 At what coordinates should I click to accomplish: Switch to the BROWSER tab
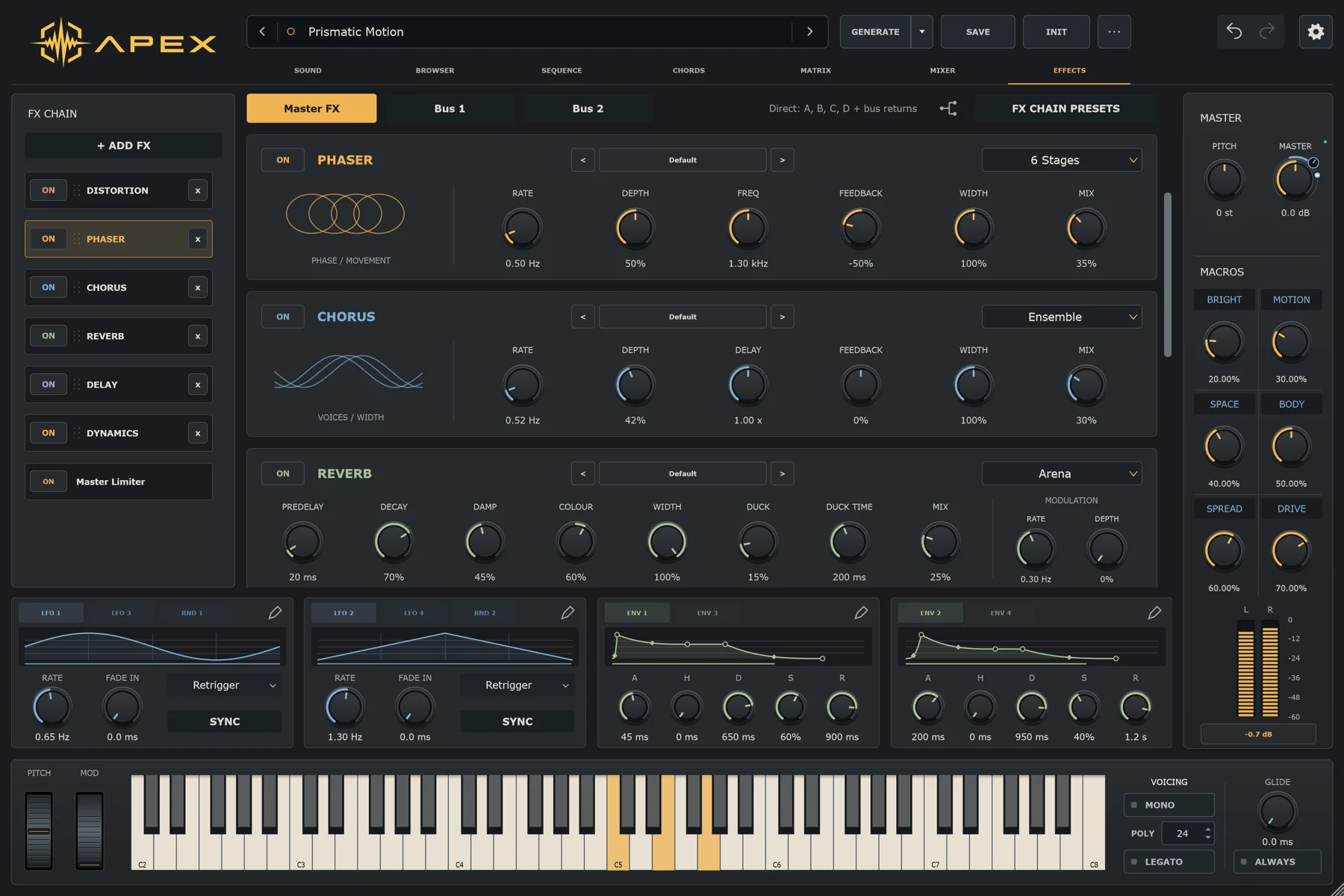tap(435, 70)
